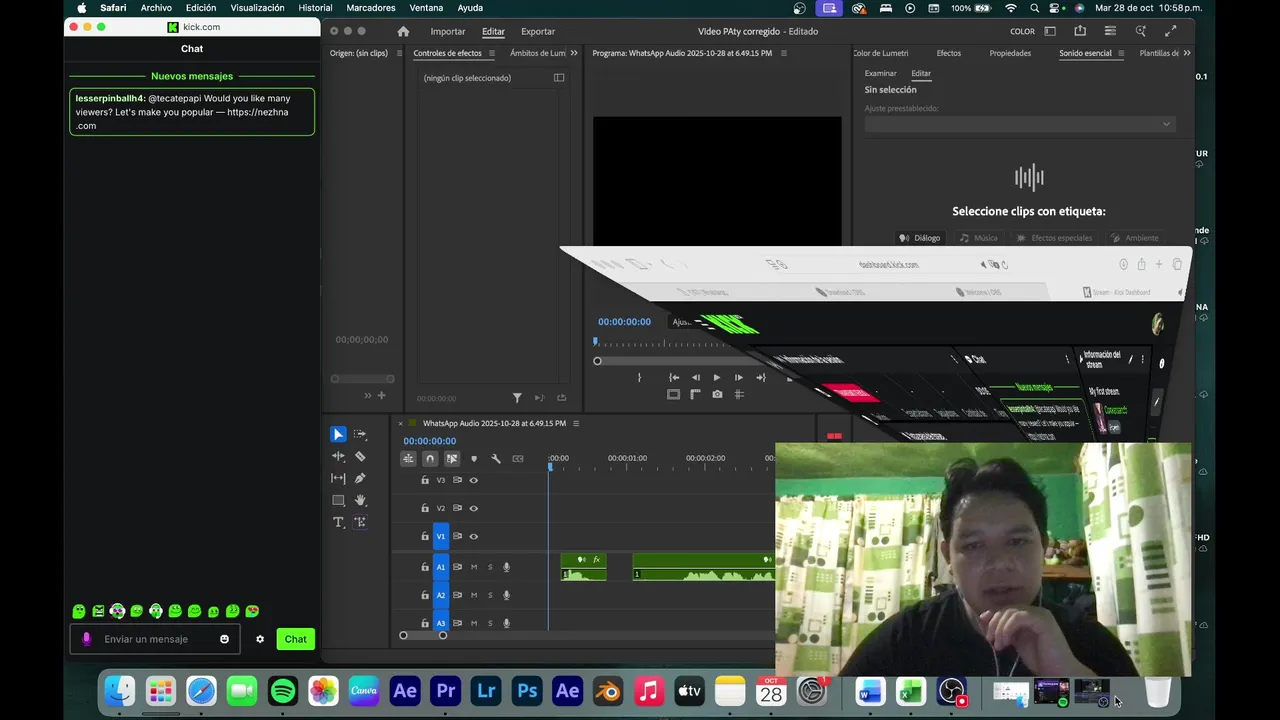Open timeline sequence panel menu
This screenshot has width=1280, height=720.
coord(576,423)
